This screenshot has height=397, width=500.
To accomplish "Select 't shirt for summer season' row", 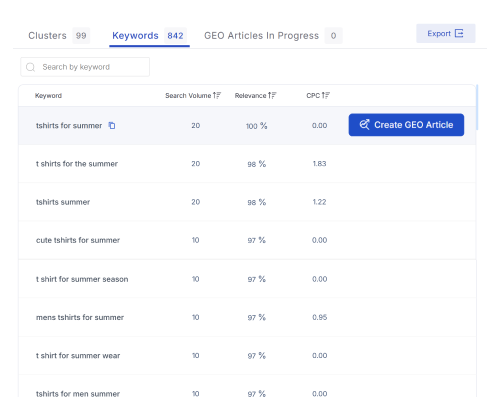I will [x=247, y=279].
